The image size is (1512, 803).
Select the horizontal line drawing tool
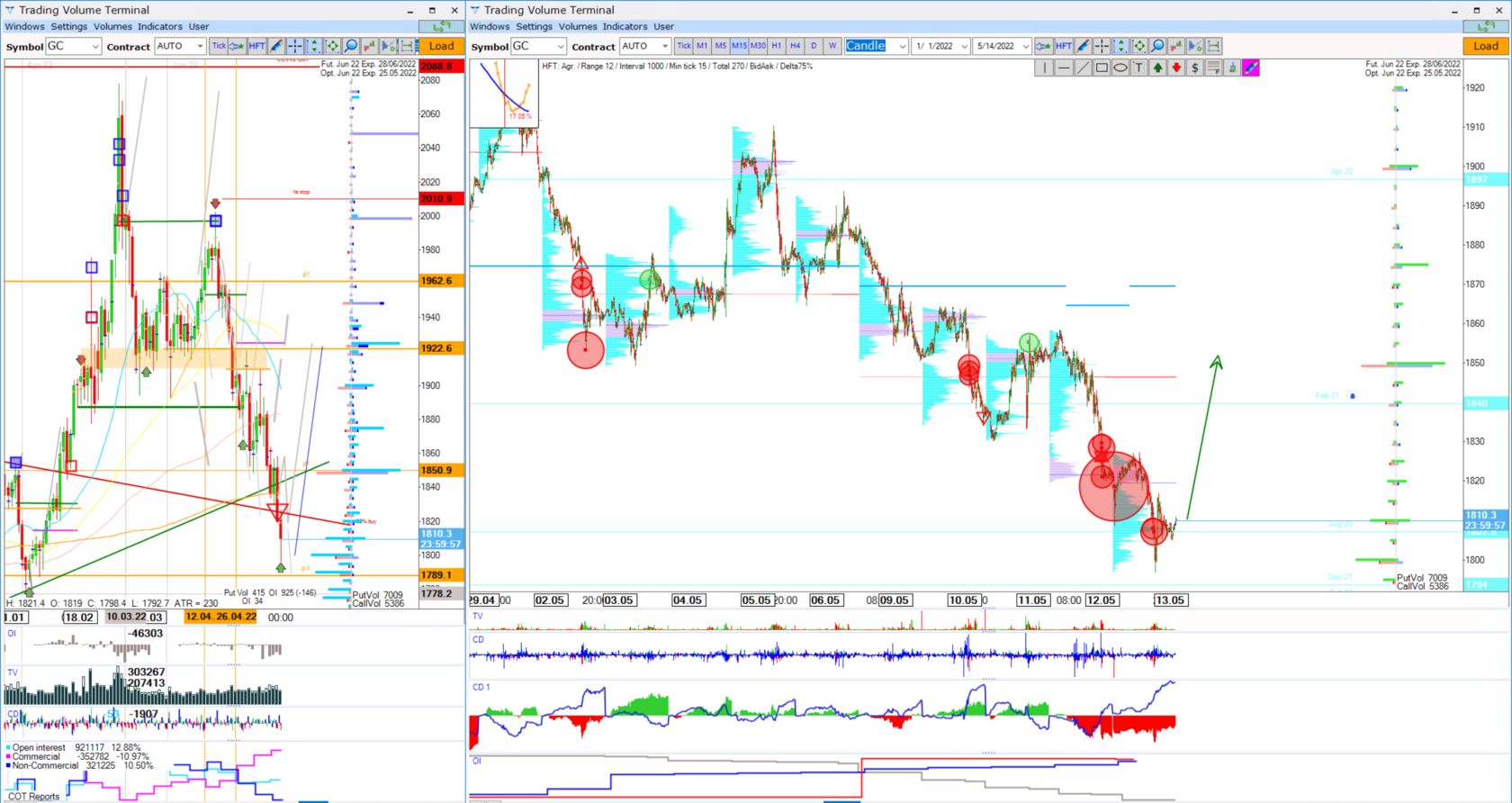pos(1064,68)
